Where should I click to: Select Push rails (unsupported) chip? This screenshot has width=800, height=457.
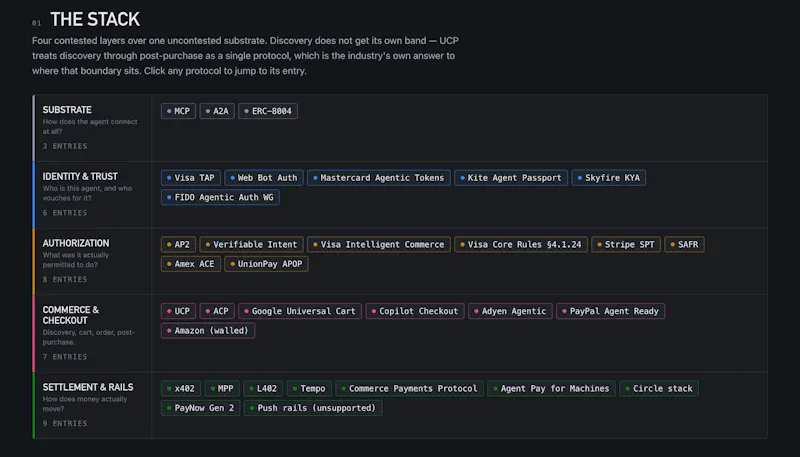coord(313,409)
